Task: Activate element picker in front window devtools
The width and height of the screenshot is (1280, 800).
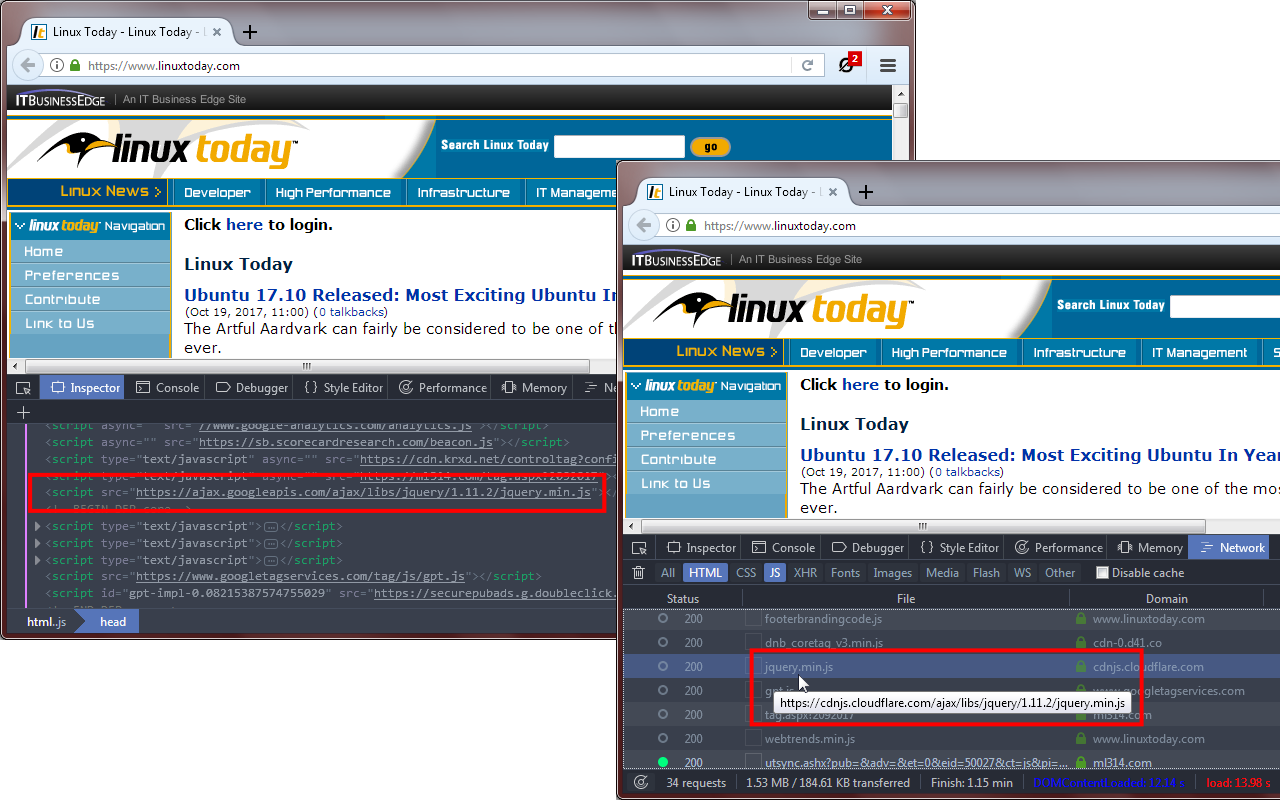Action: (x=640, y=548)
